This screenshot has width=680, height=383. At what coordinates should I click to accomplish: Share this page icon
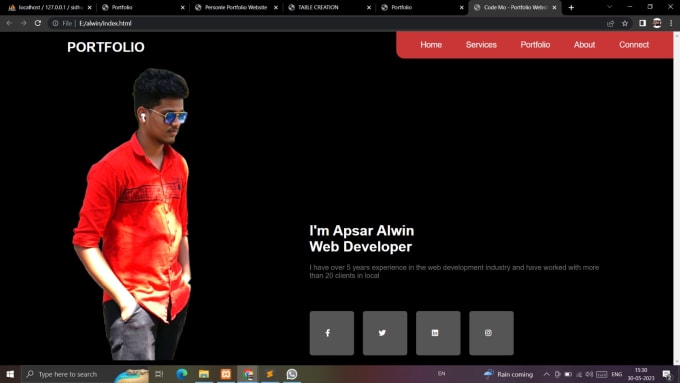pos(610,23)
